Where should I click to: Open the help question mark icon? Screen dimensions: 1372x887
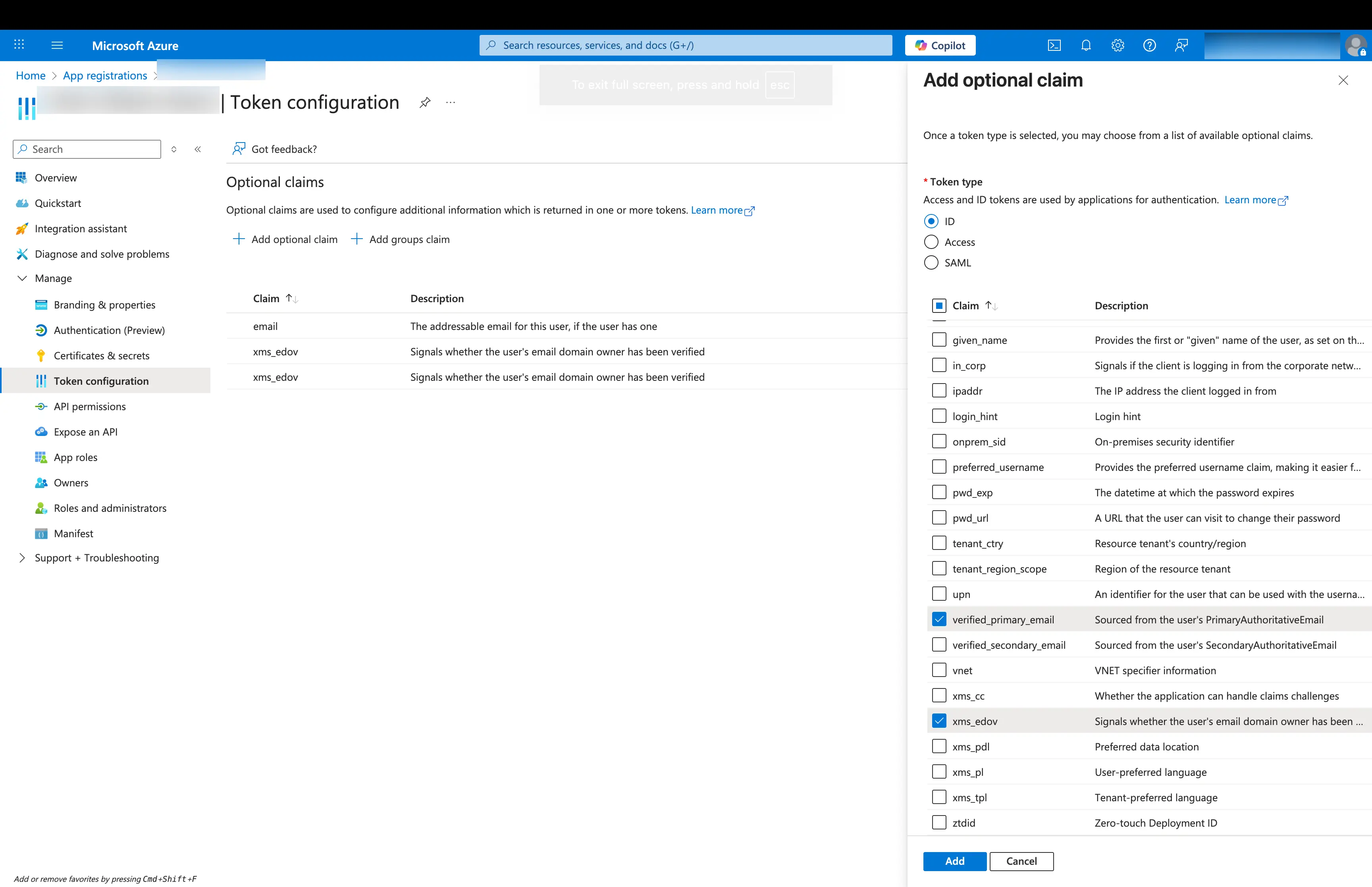point(1149,45)
